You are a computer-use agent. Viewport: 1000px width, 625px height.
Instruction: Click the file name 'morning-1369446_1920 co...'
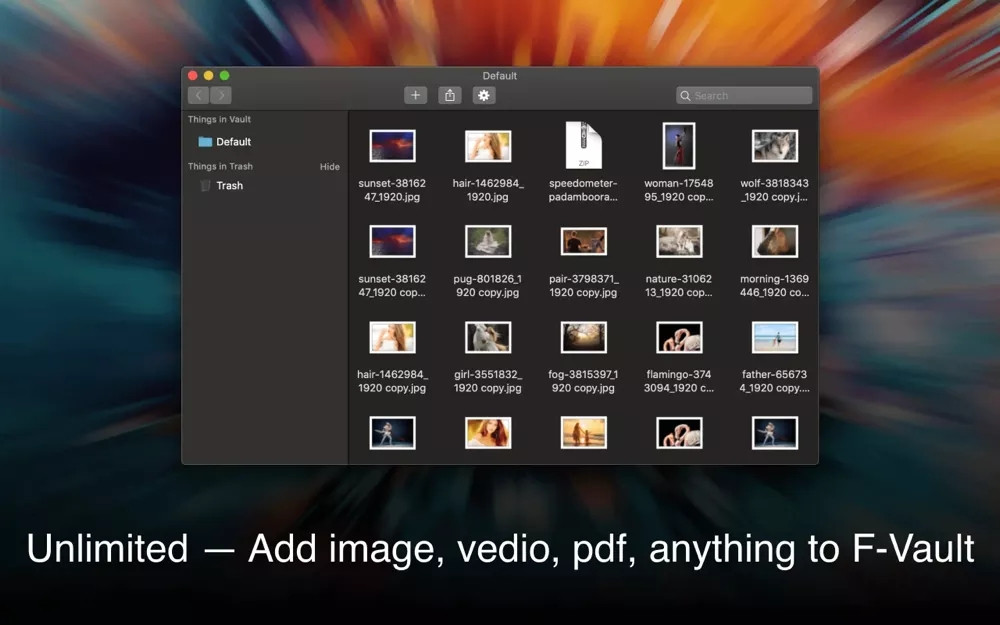[x=774, y=286]
